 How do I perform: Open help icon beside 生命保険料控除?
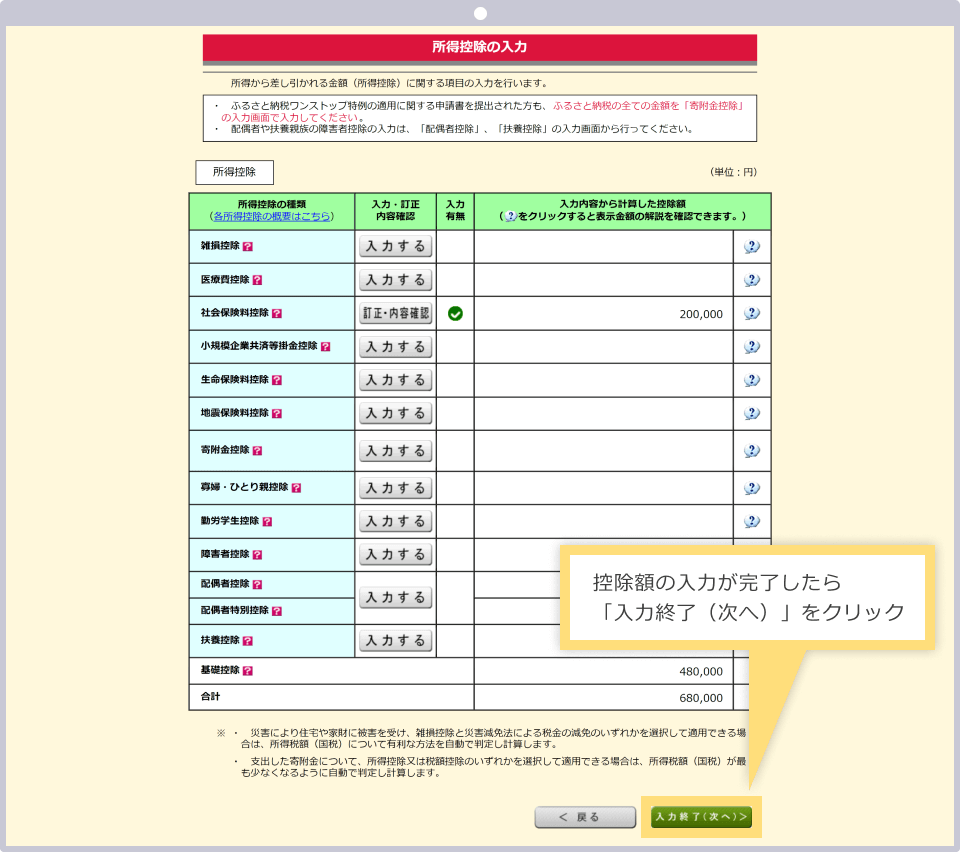tap(277, 380)
